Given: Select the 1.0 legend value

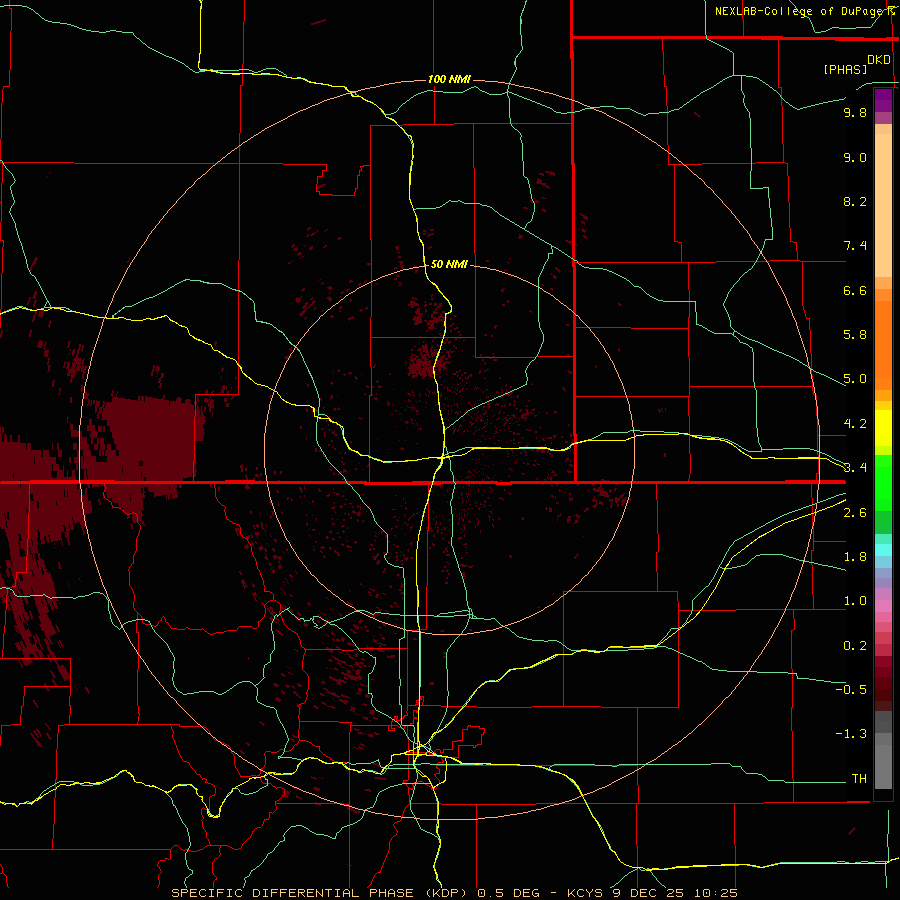Looking at the screenshot, I should (x=855, y=601).
